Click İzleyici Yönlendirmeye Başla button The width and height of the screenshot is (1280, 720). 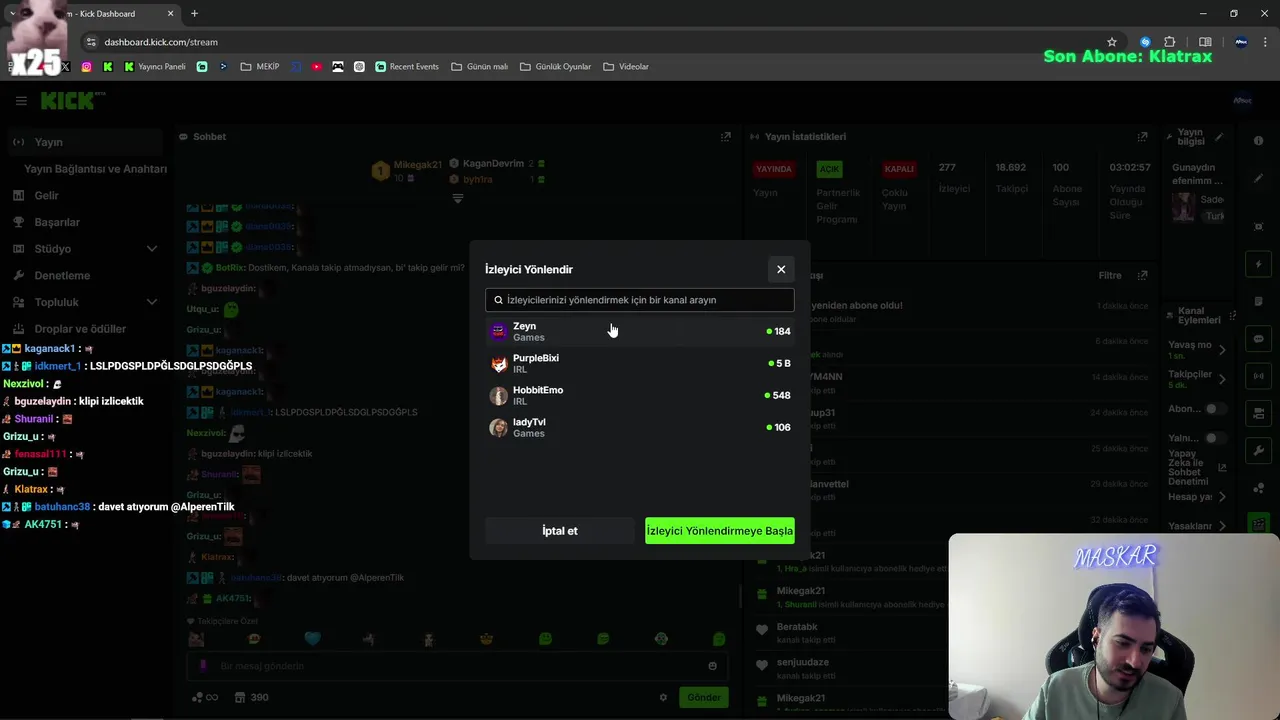coord(720,531)
